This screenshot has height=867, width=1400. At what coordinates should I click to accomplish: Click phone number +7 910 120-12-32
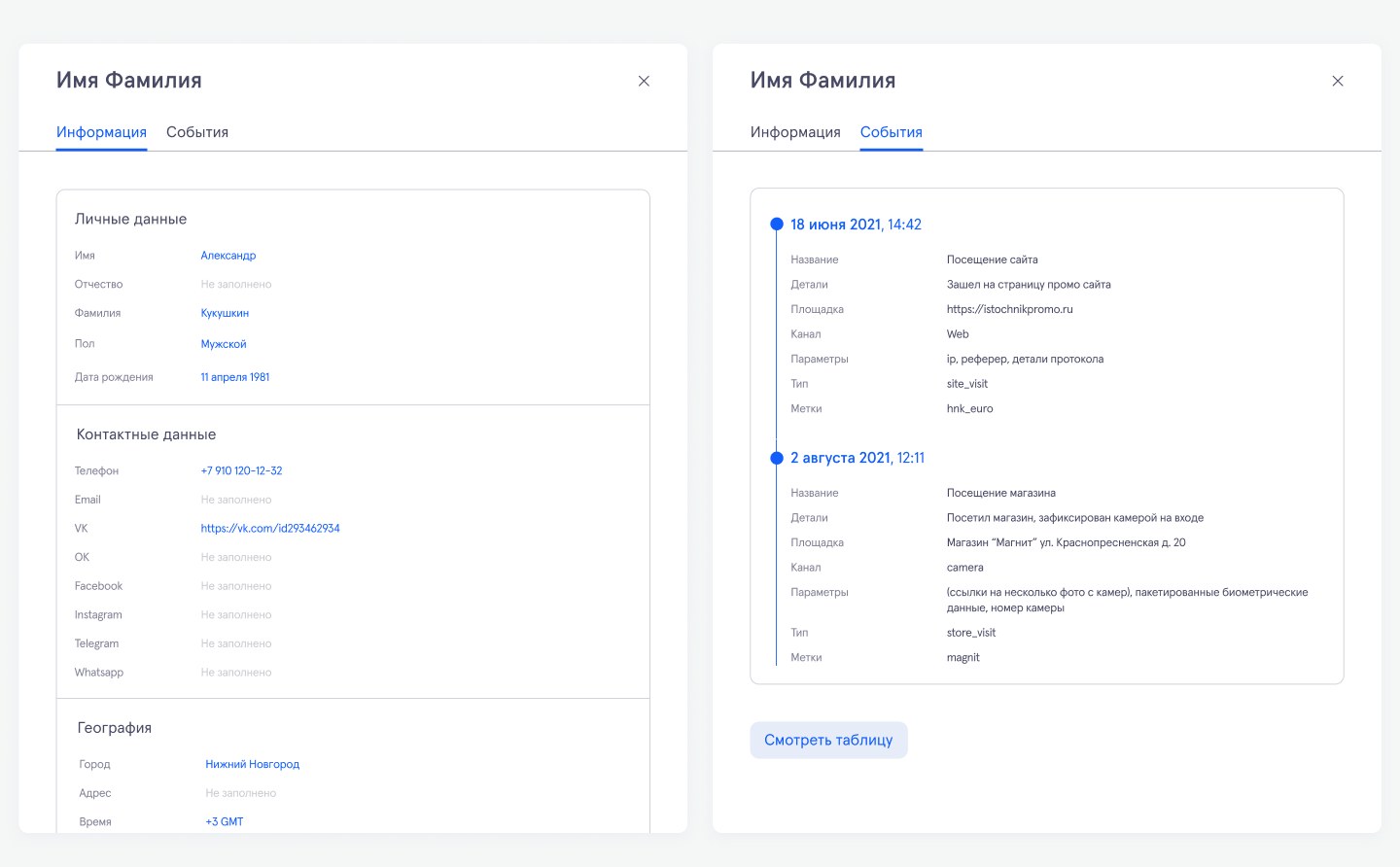coord(241,470)
